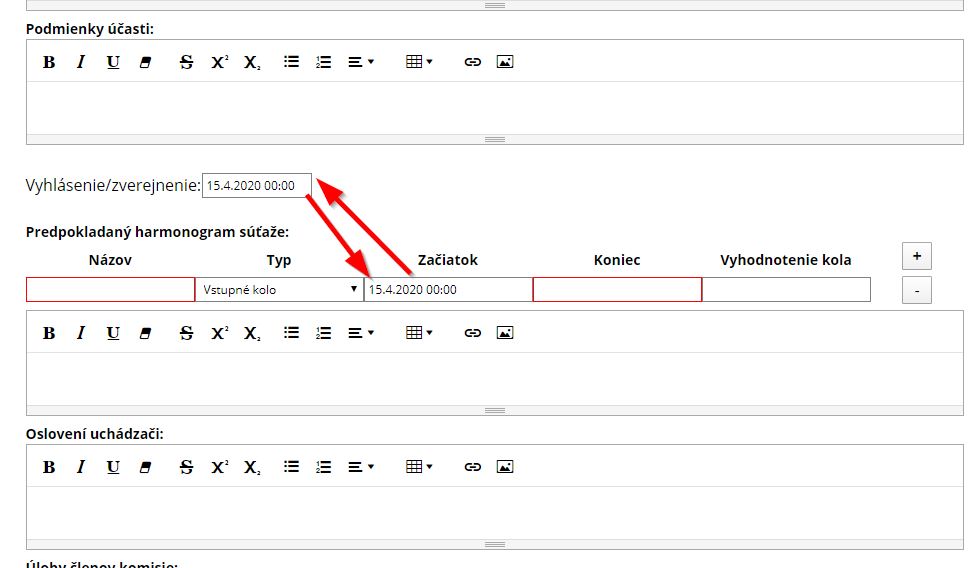Image resolution: width=975 pixels, height=568 pixels.
Task: Click the empty Názov input field
Action: [x=110, y=290]
